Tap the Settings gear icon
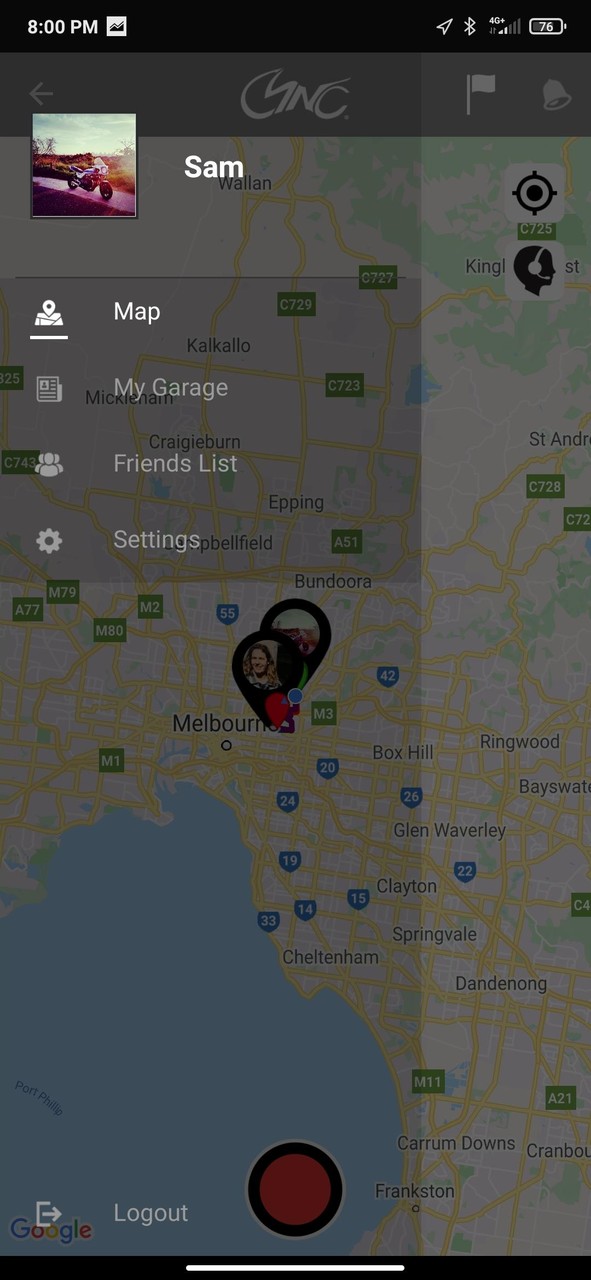 point(49,541)
